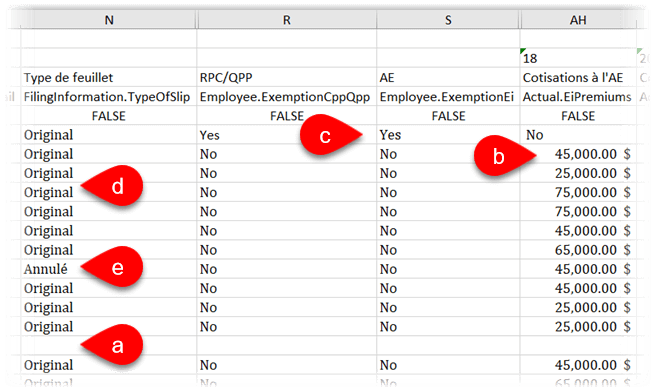Select the Actual.EiPremiums cell
The height and width of the screenshot is (388, 656).
(x=578, y=97)
